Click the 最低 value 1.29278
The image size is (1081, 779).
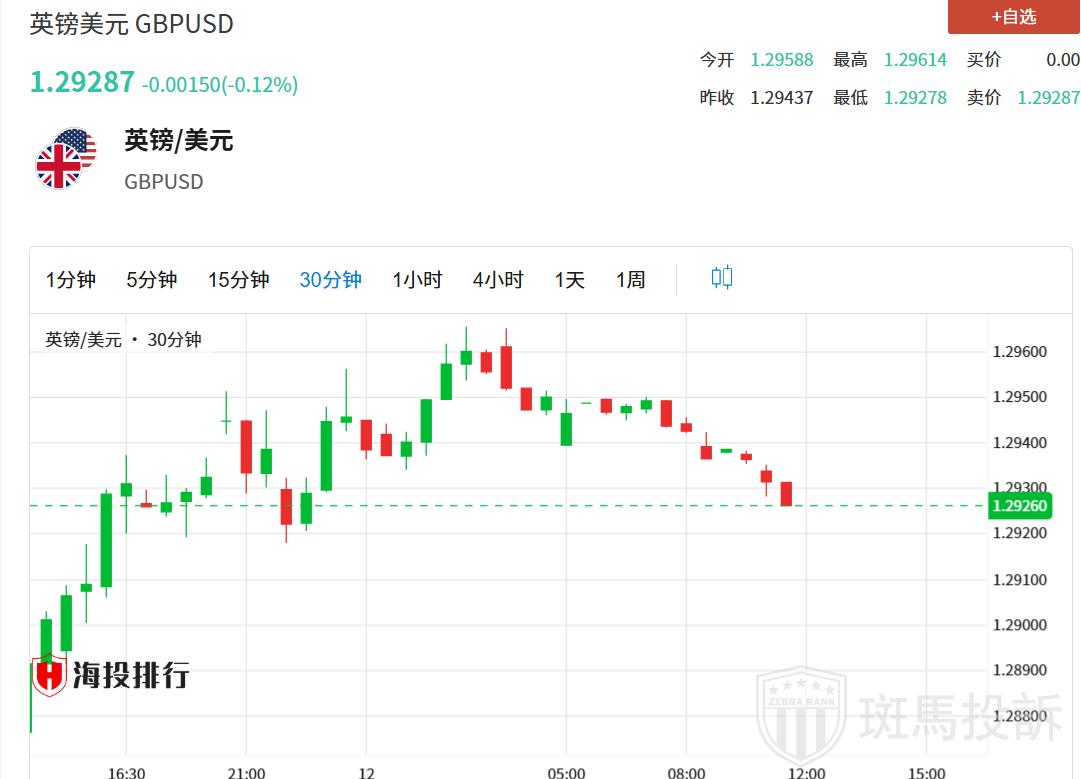tap(916, 98)
